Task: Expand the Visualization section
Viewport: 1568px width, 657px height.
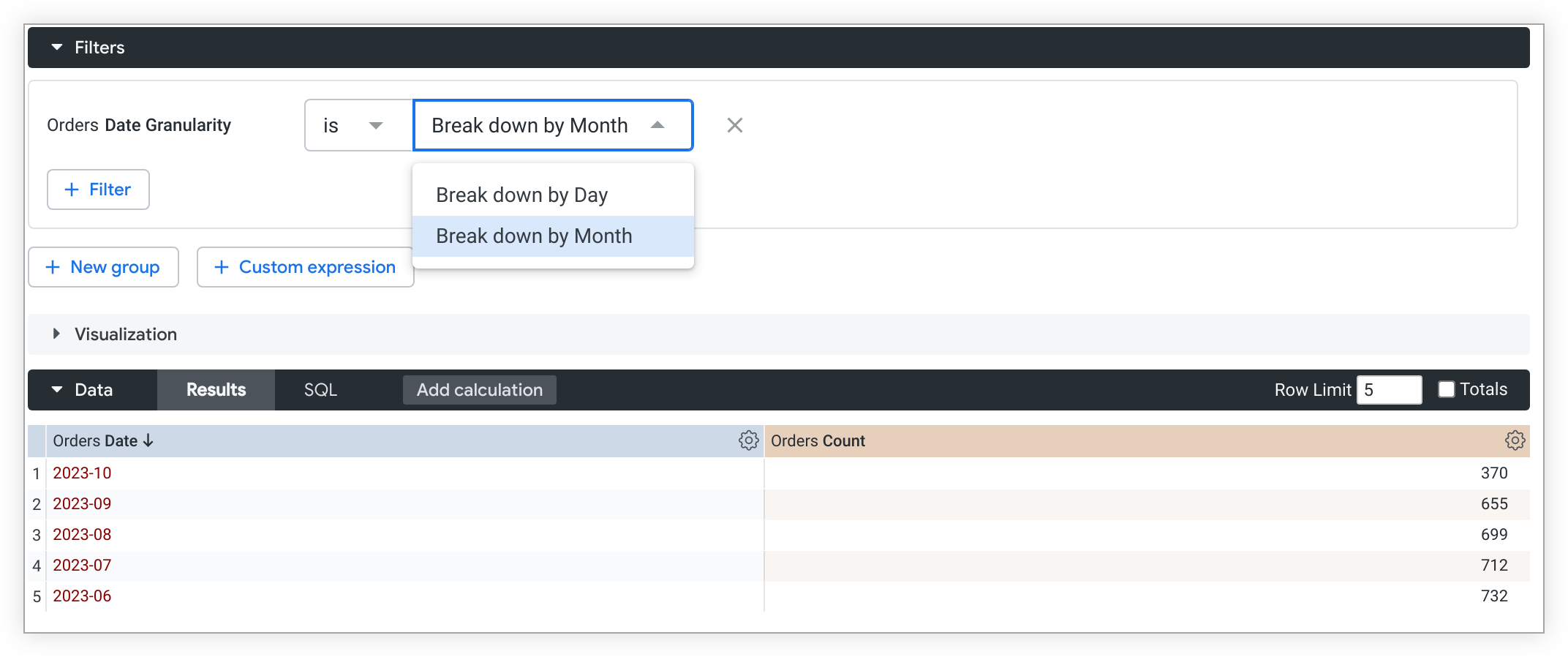Action: tap(57, 334)
